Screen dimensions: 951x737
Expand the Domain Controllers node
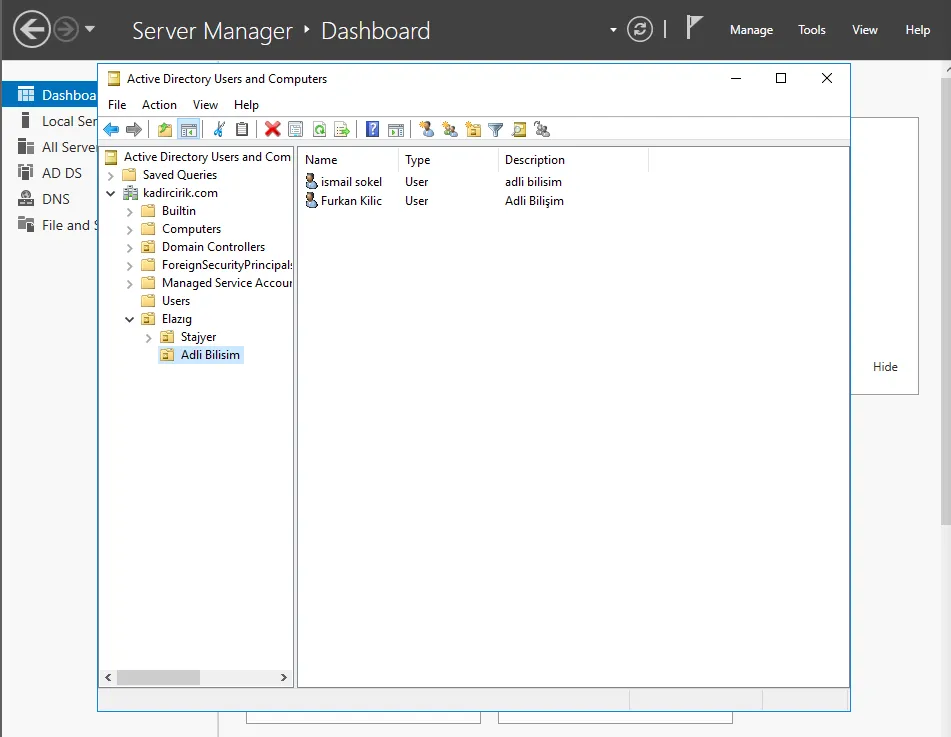coord(129,248)
